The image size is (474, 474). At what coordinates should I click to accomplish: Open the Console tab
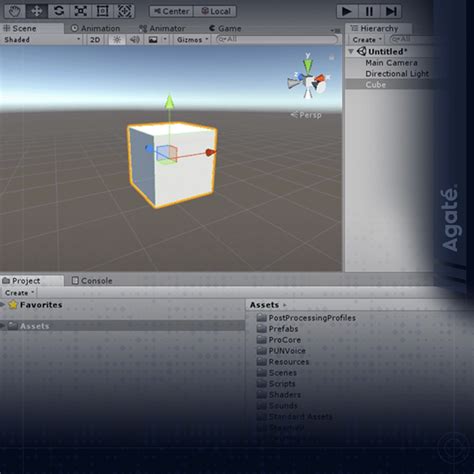click(92, 281)
